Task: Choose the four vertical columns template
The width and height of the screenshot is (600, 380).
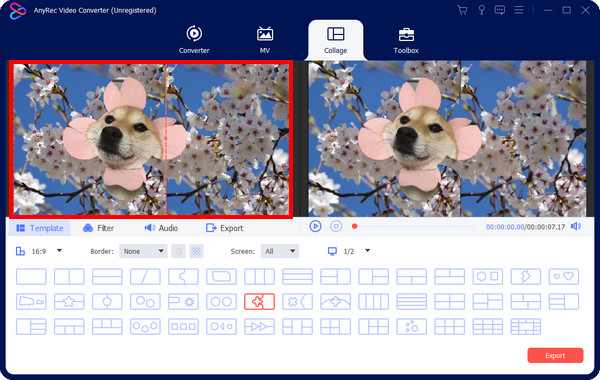Action: (x=373, y=302)
